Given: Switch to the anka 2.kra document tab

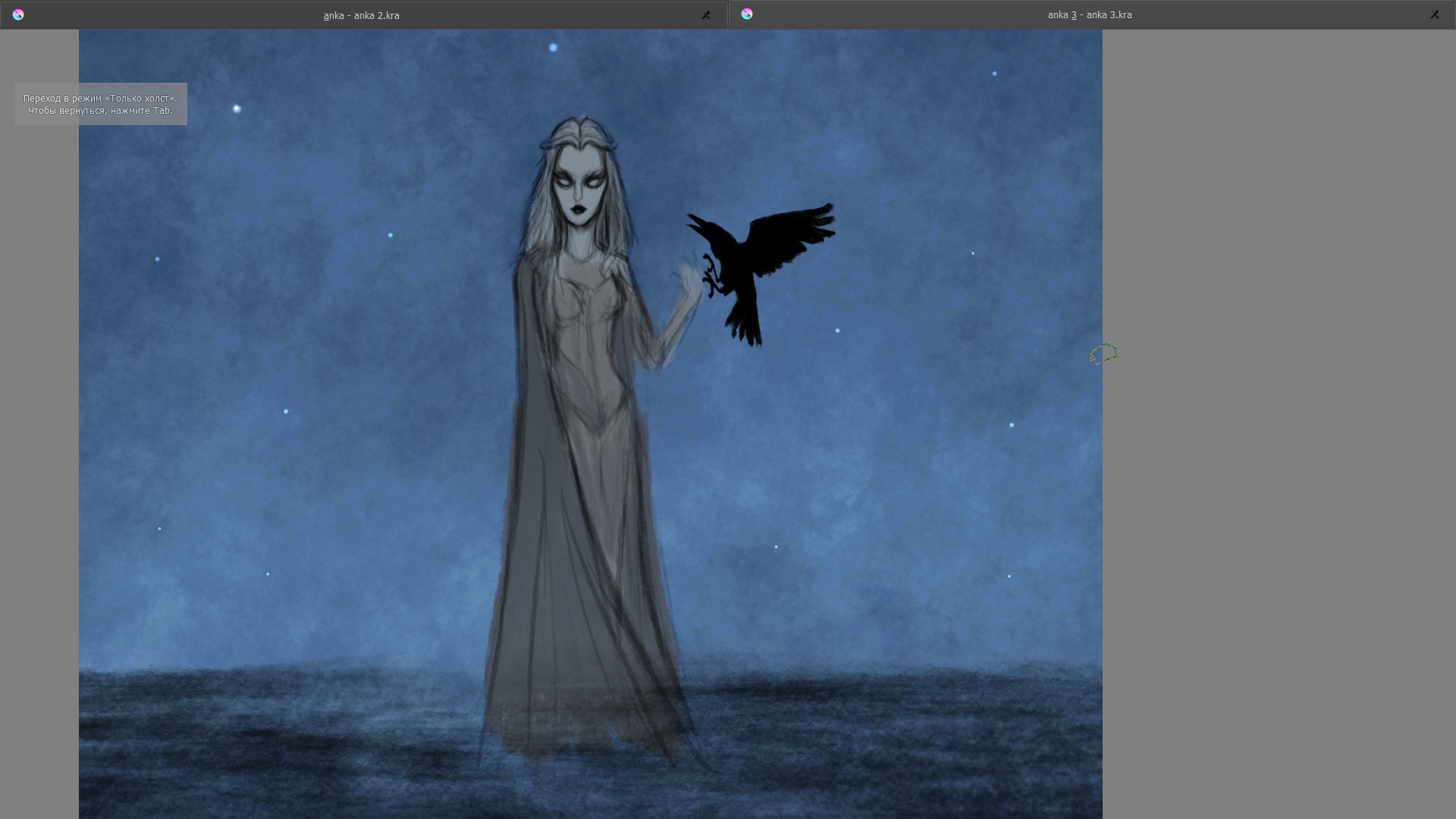Looking at the screenshot, I should [361, 15].
